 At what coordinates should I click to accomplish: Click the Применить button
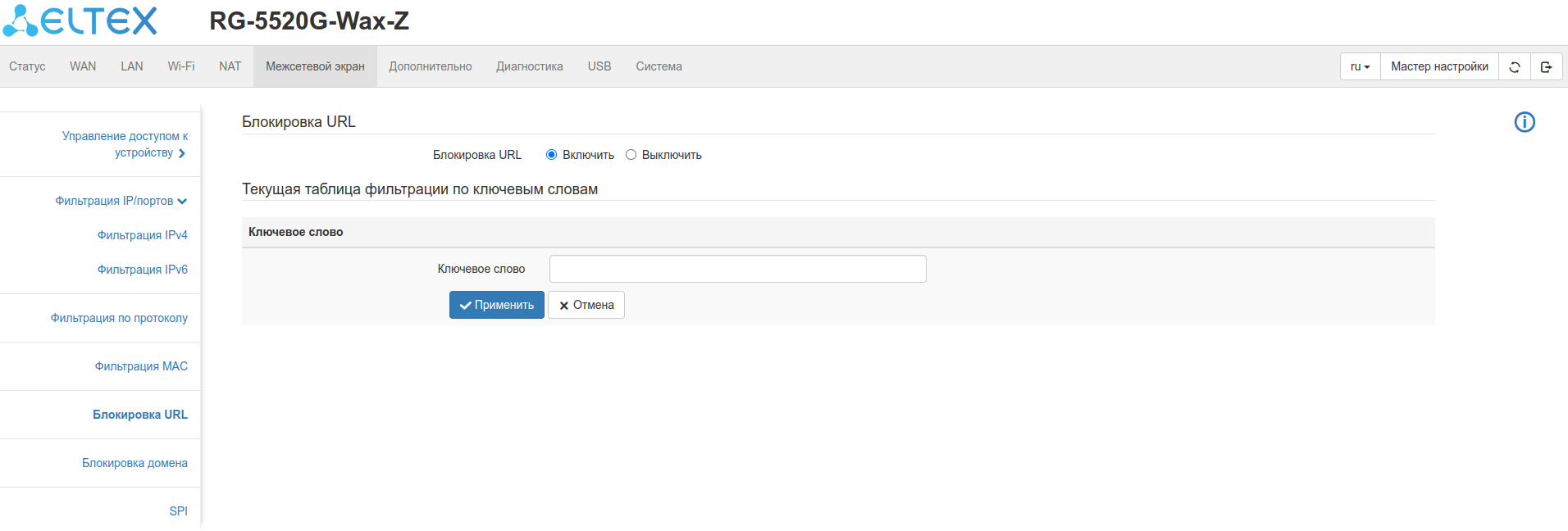(497, 305)
